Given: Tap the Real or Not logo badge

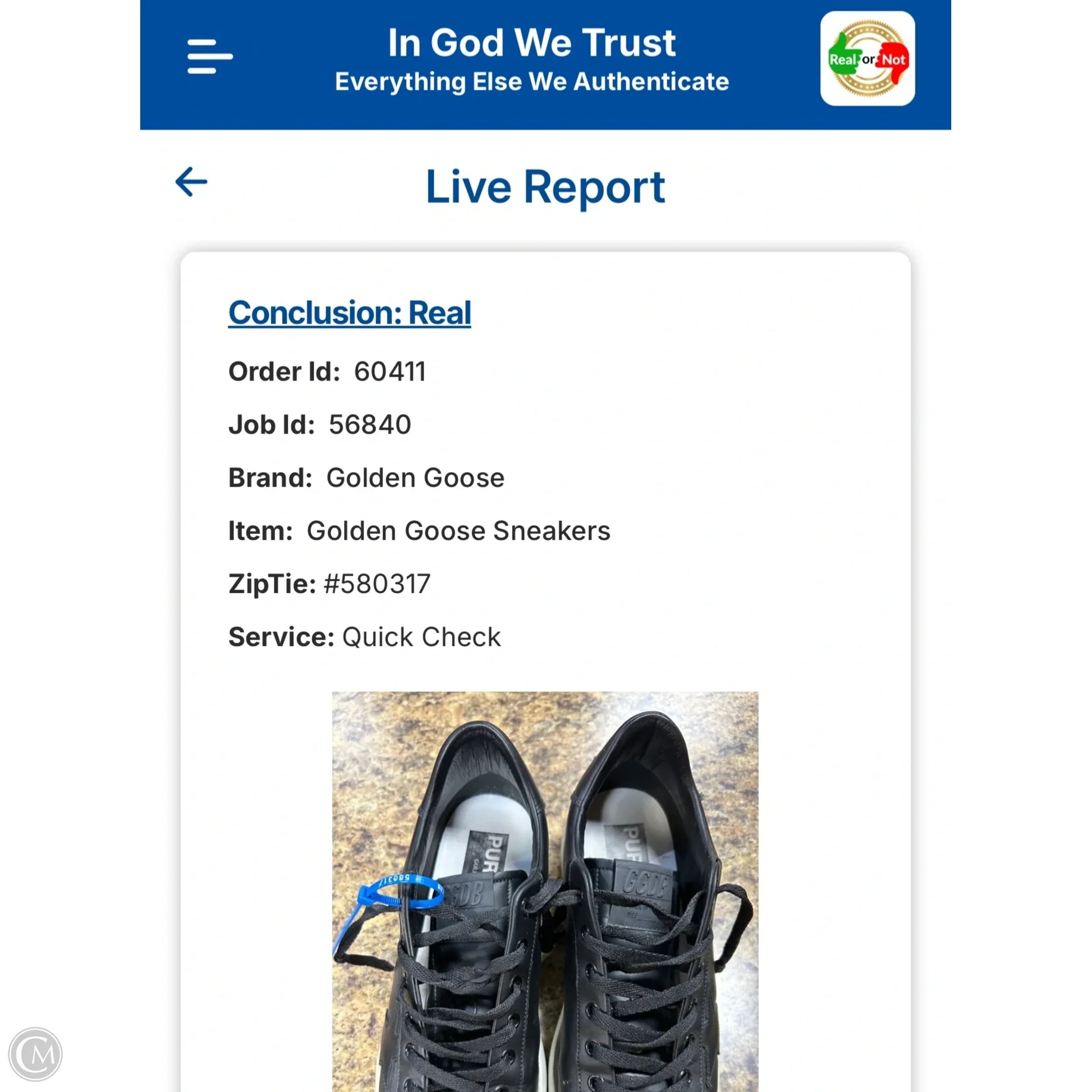Looking at the screenshot, I should pyautogui.click(x=868, y=58).
